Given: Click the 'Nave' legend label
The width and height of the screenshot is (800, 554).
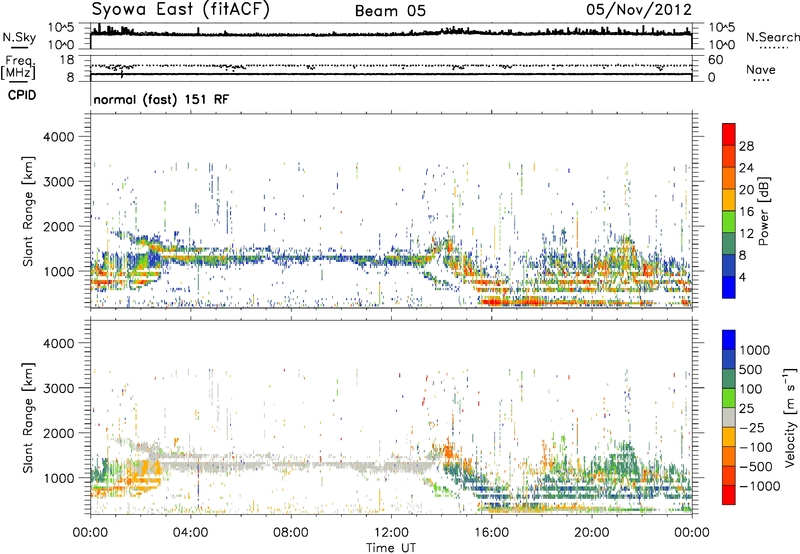Looking at the screenshot, I should coord(761,69).
